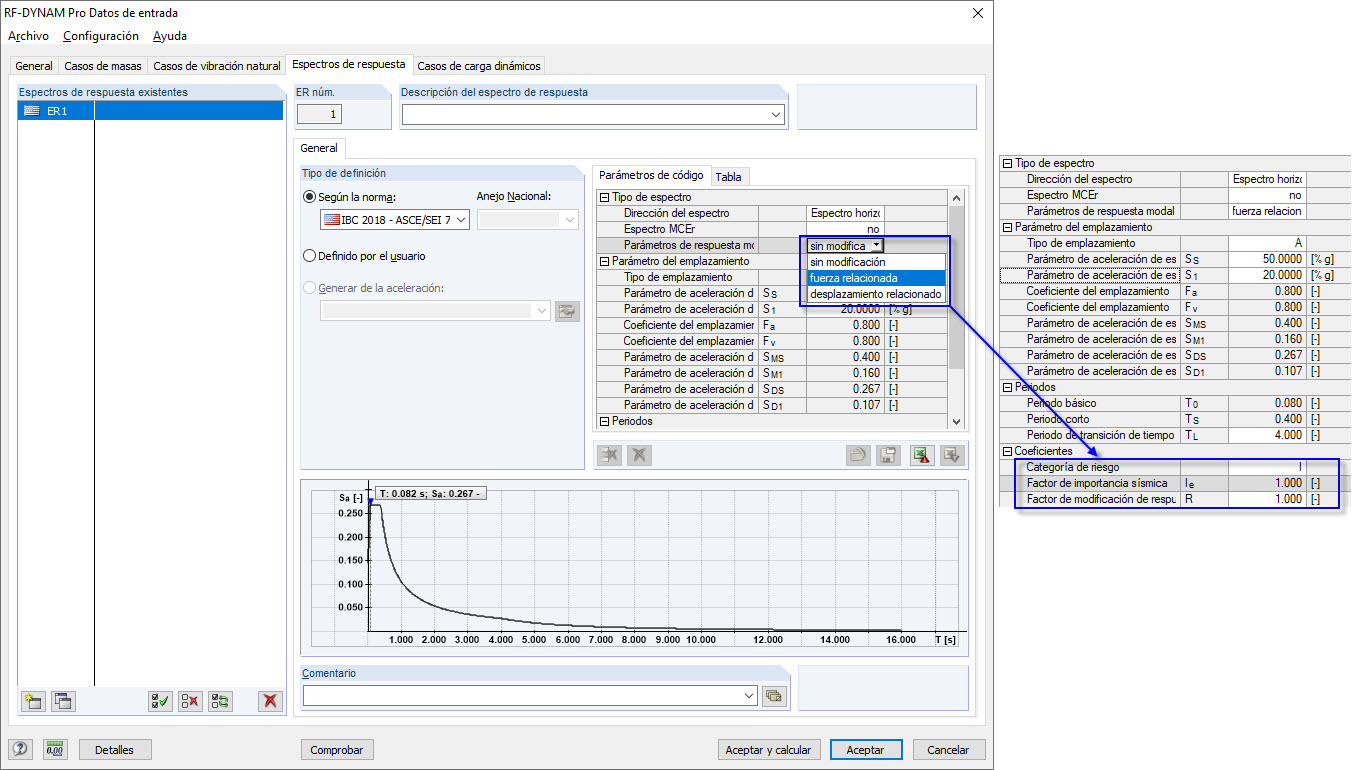Click Espectro MCEr value no cell
This screenshot has width=1353, height=770.
[845, 229]
